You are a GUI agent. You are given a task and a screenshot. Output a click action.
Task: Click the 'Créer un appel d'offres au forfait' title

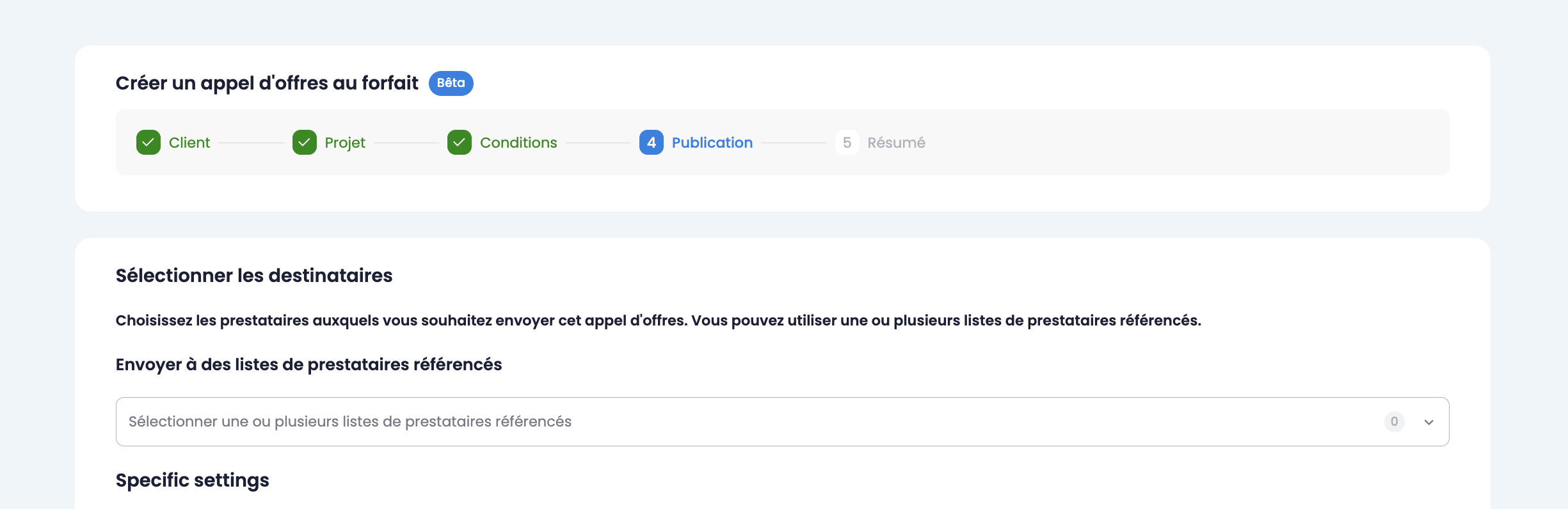tap(267, 83)
